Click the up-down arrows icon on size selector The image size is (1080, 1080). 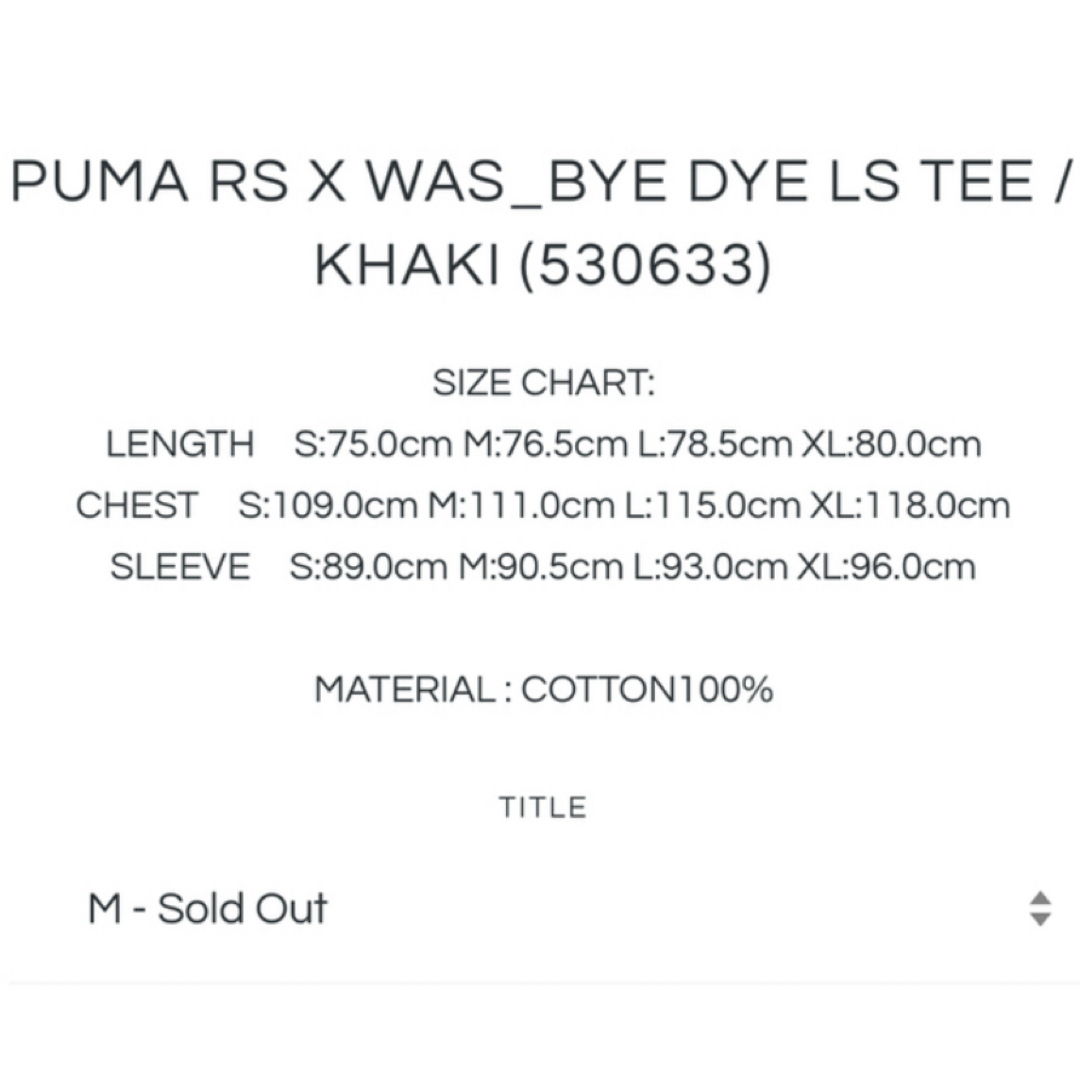[1039, 908]
